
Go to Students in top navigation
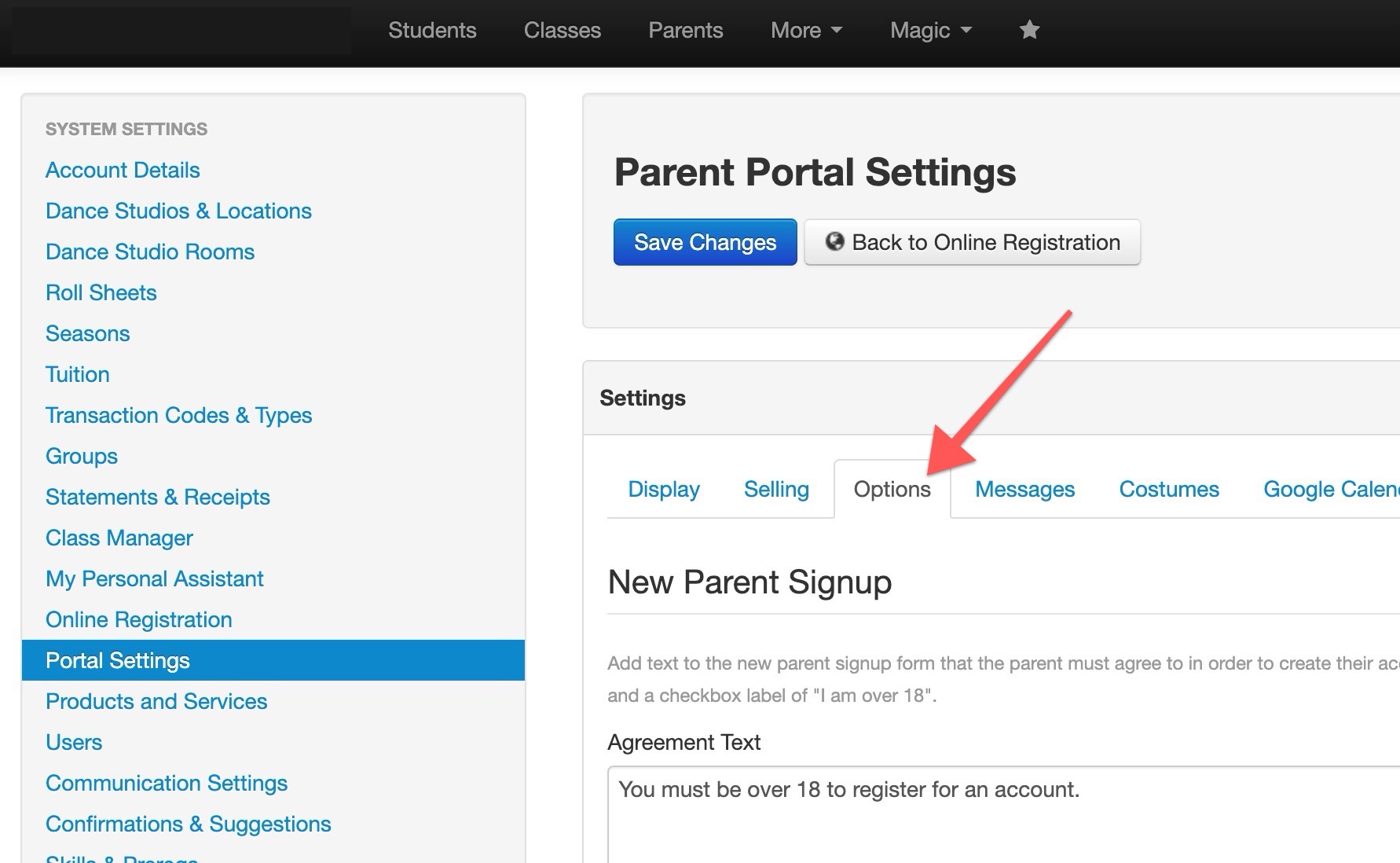click(432, 30)
